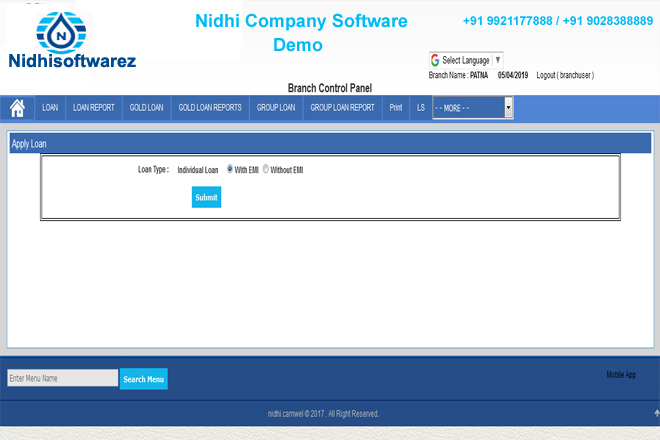Expand the -- MORE -- dropdown menu
Image resolution: width=660 pixels, height=440 pixels.
pyautogui.click(x=473, y=108)
